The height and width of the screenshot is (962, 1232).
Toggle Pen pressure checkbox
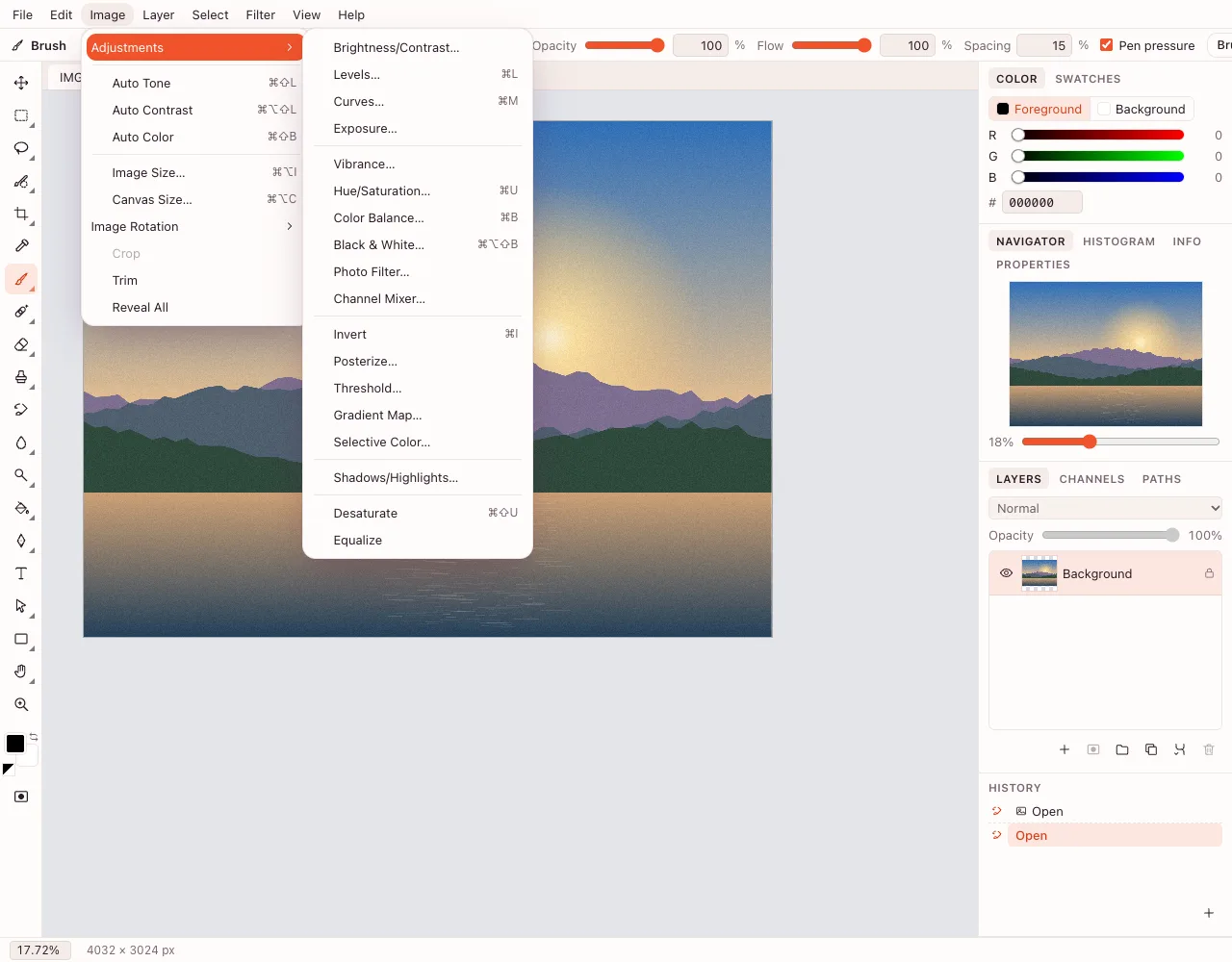(1107, 45)
